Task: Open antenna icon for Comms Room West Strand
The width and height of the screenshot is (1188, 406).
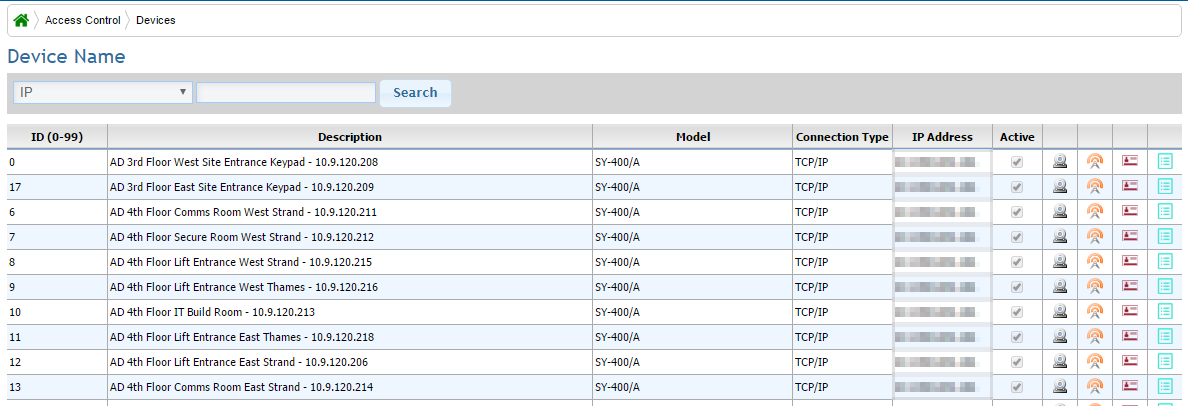Action: (x=1095, y=211)
